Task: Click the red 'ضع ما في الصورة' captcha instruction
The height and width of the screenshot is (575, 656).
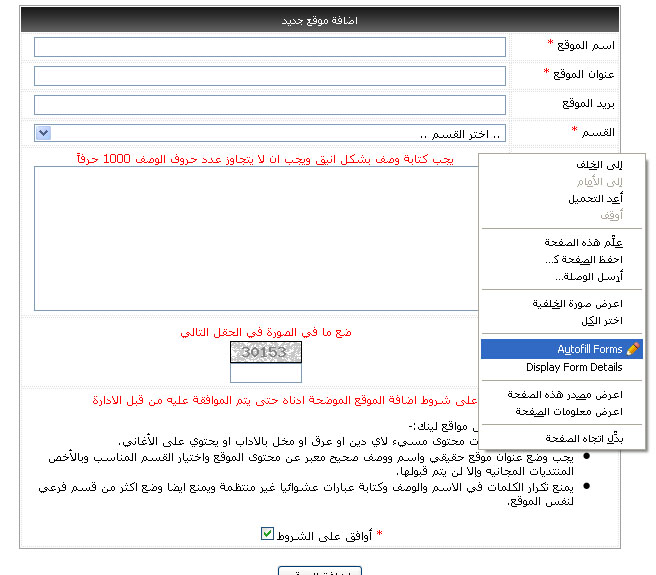Action: point(266,332)
